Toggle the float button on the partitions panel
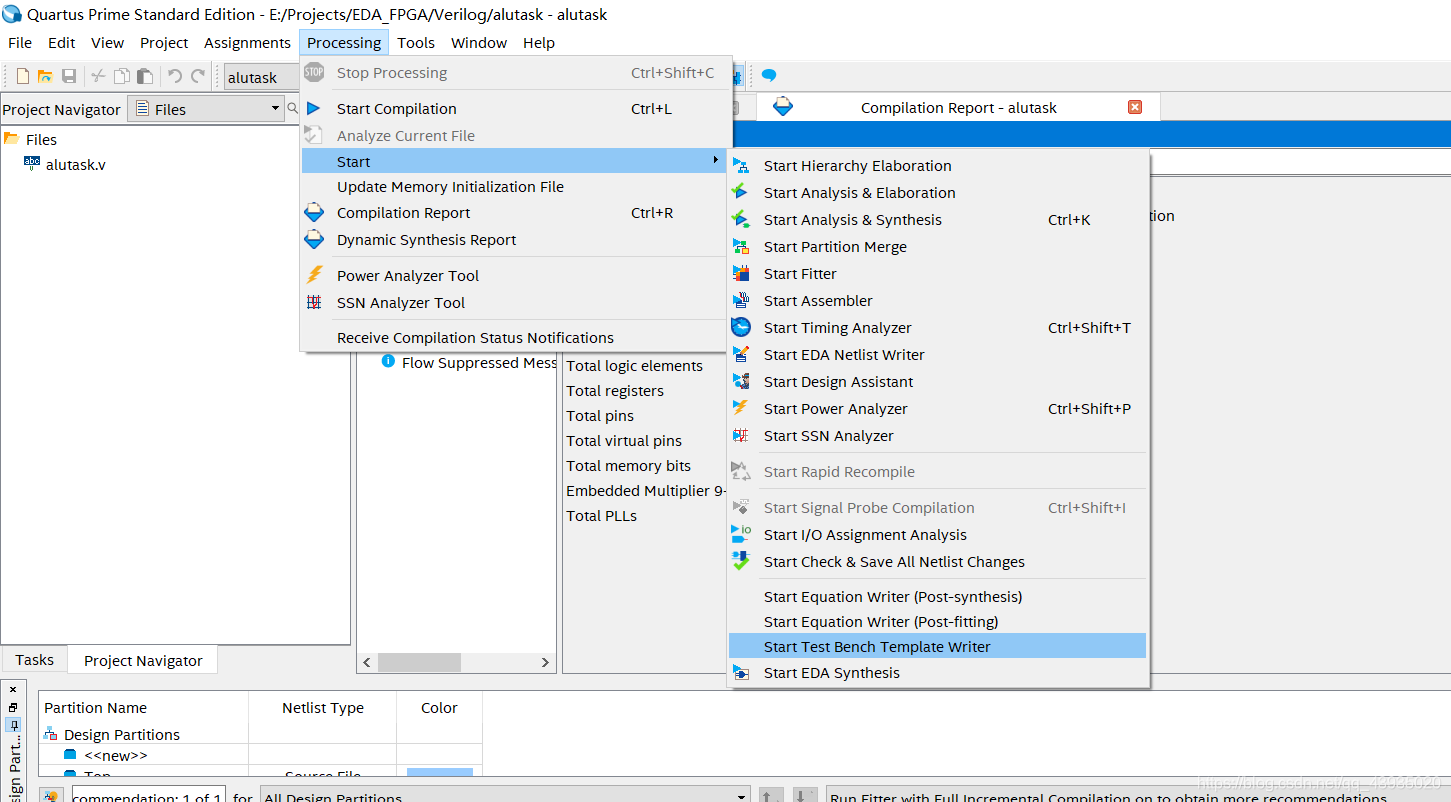 (13, 707)
